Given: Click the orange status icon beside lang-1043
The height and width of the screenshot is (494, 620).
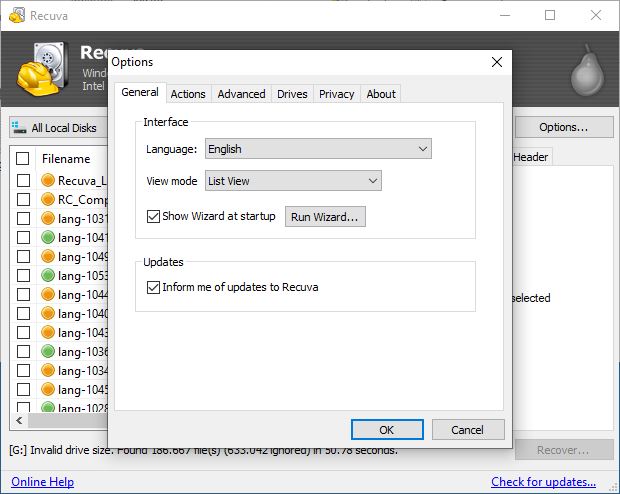Looking at the screenshot, I should pyautogui.click(x=48, y=332).
